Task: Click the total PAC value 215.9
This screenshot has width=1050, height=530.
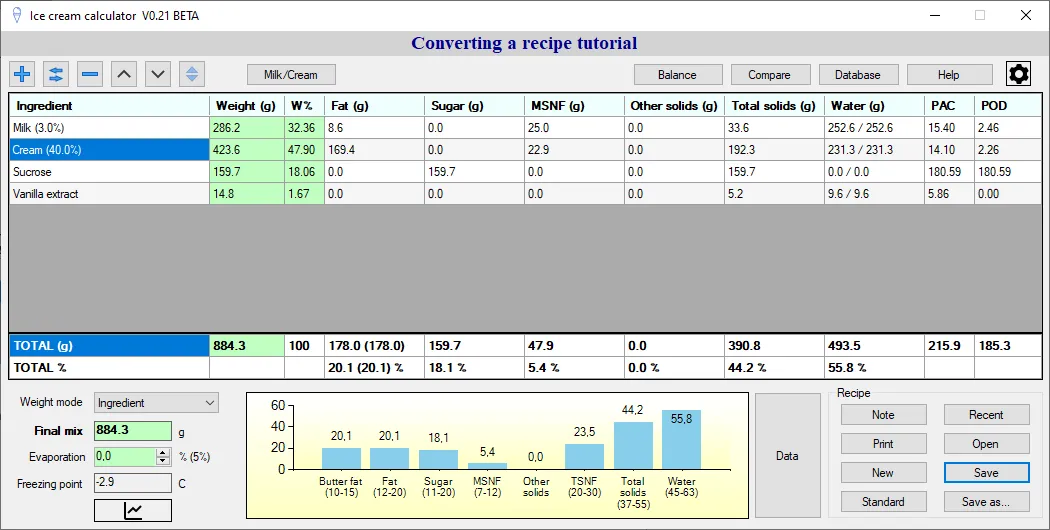Action: click(x=950, y=346)
